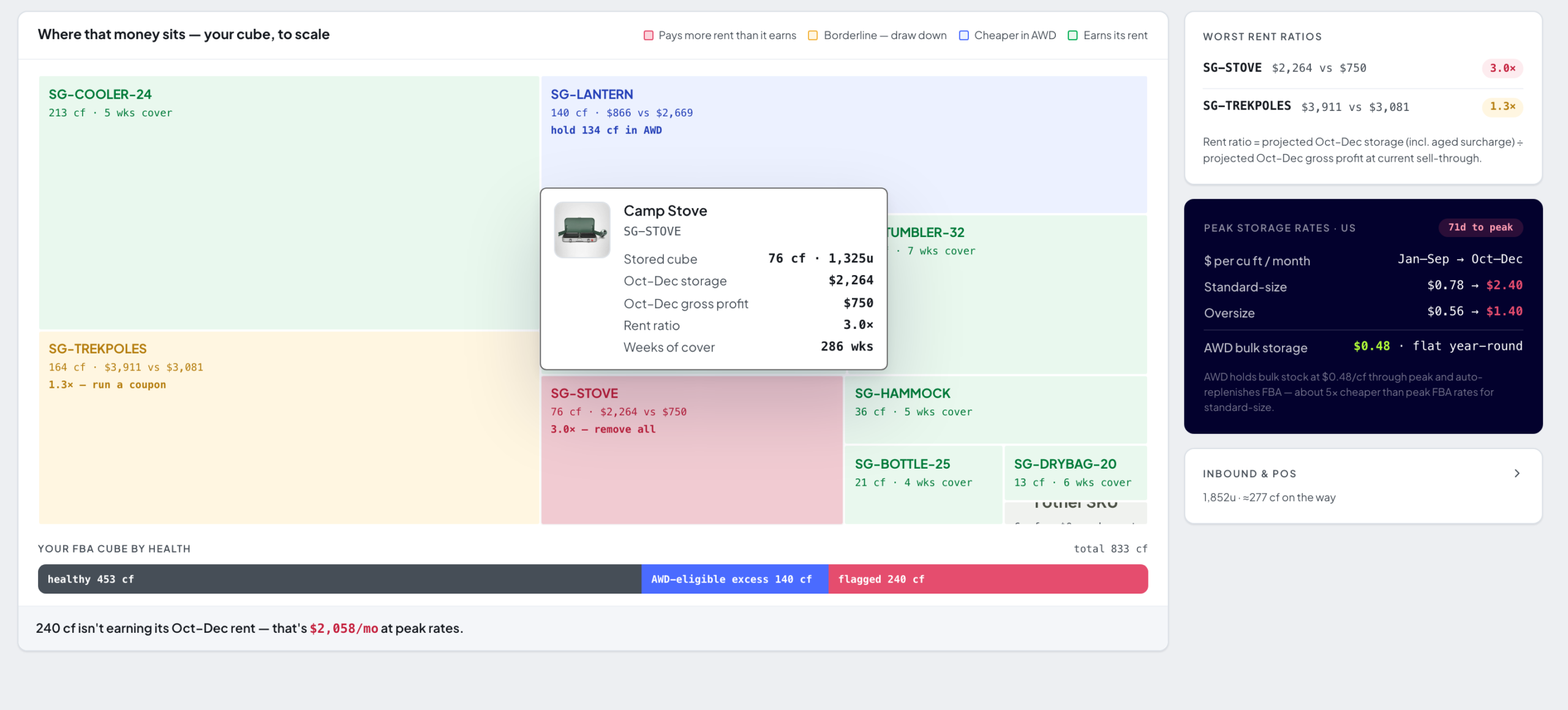Click '21 cf · 4 wks cover' on bottle tile
This screenshot has width=1568, height=710.
[913, 483]
